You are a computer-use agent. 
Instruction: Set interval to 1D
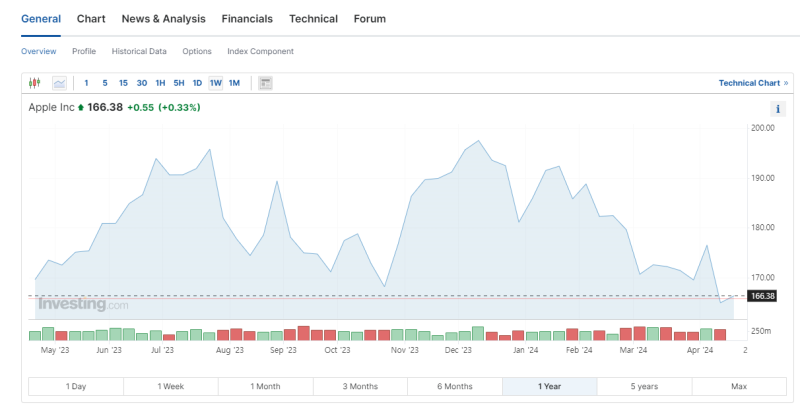click(x=197, y=83)
